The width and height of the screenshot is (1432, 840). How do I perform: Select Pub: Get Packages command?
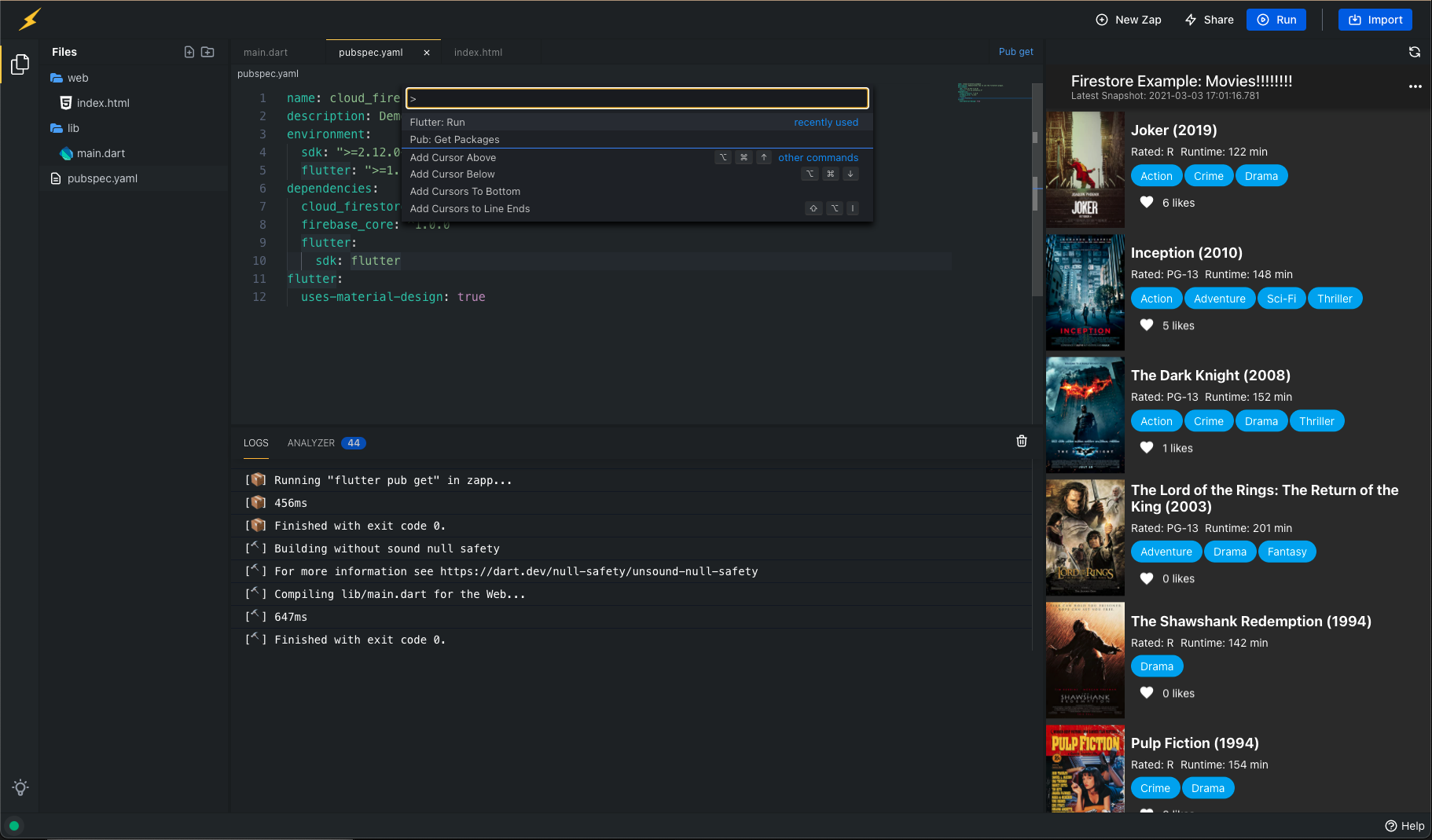(x=454, y=140)
